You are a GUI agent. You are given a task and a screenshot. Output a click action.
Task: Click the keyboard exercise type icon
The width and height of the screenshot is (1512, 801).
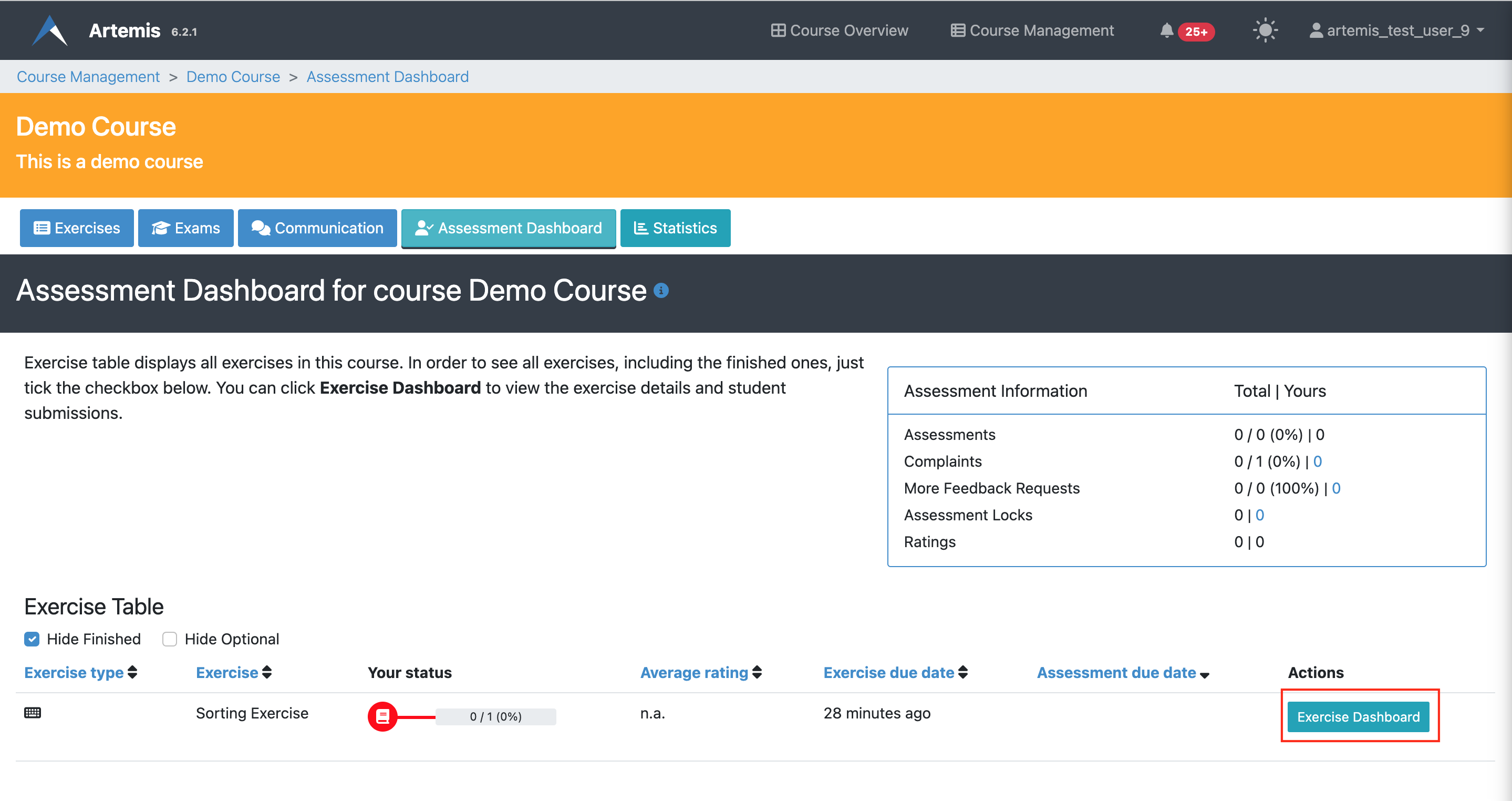(32, 713)
